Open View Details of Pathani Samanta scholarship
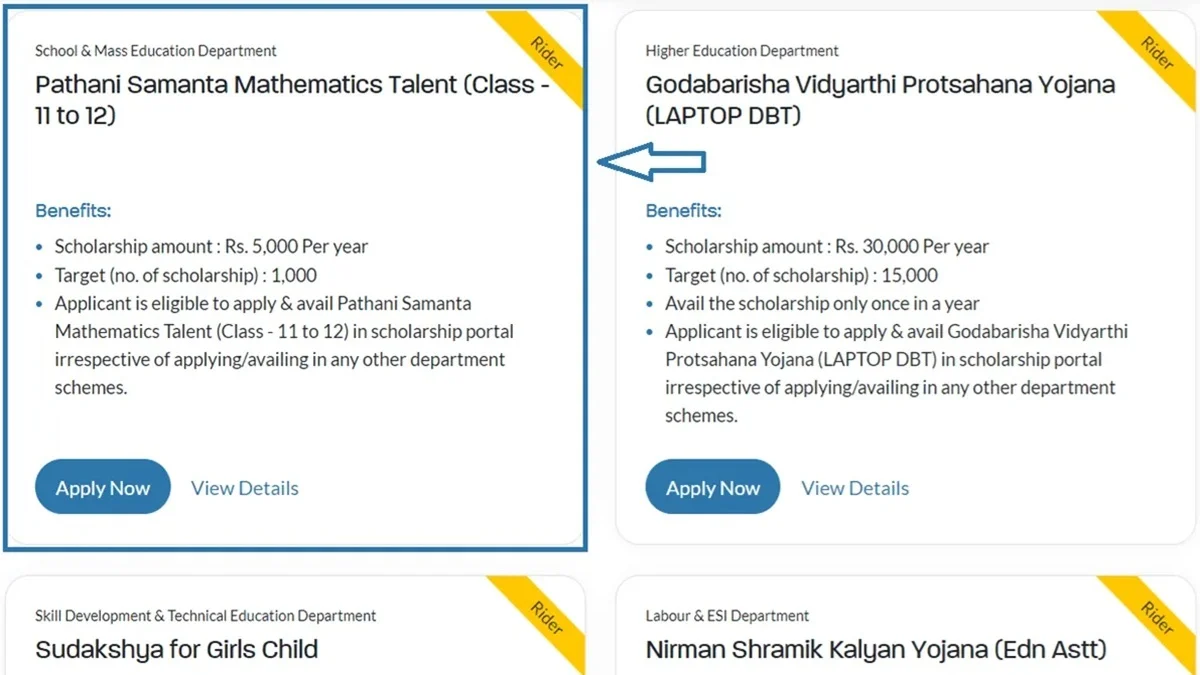The width and height of the screenshot is (1200, 675). click(244, 487)
